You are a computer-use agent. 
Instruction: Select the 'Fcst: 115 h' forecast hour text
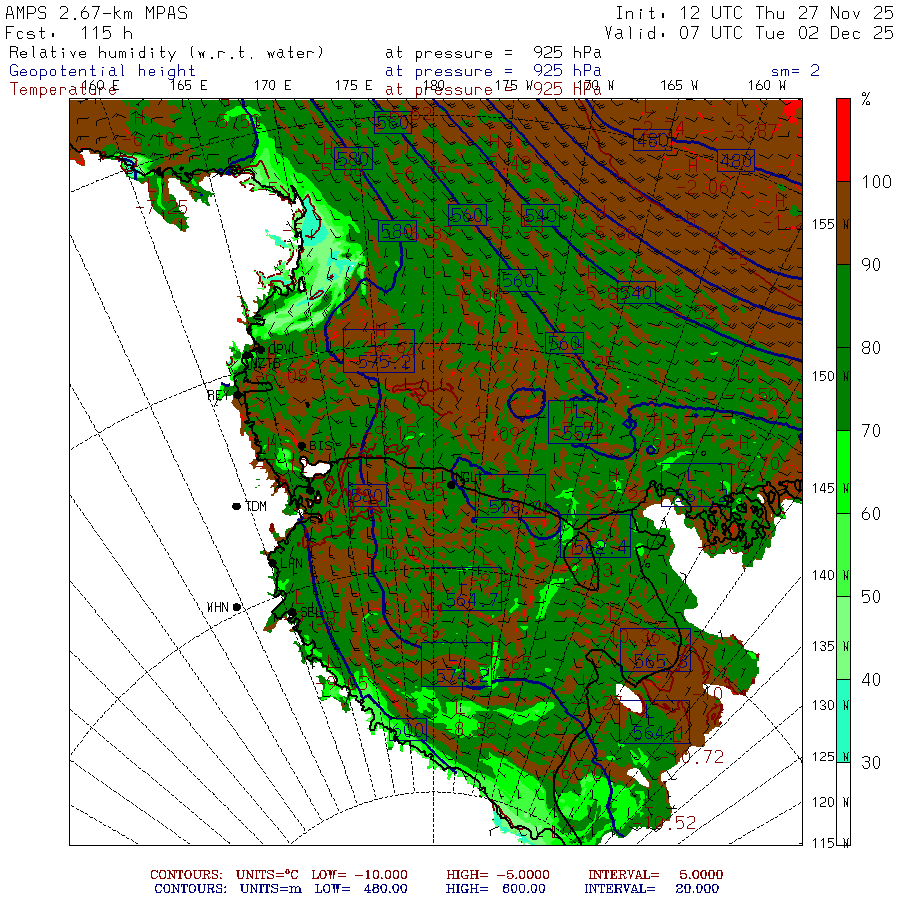pos(69,33)
